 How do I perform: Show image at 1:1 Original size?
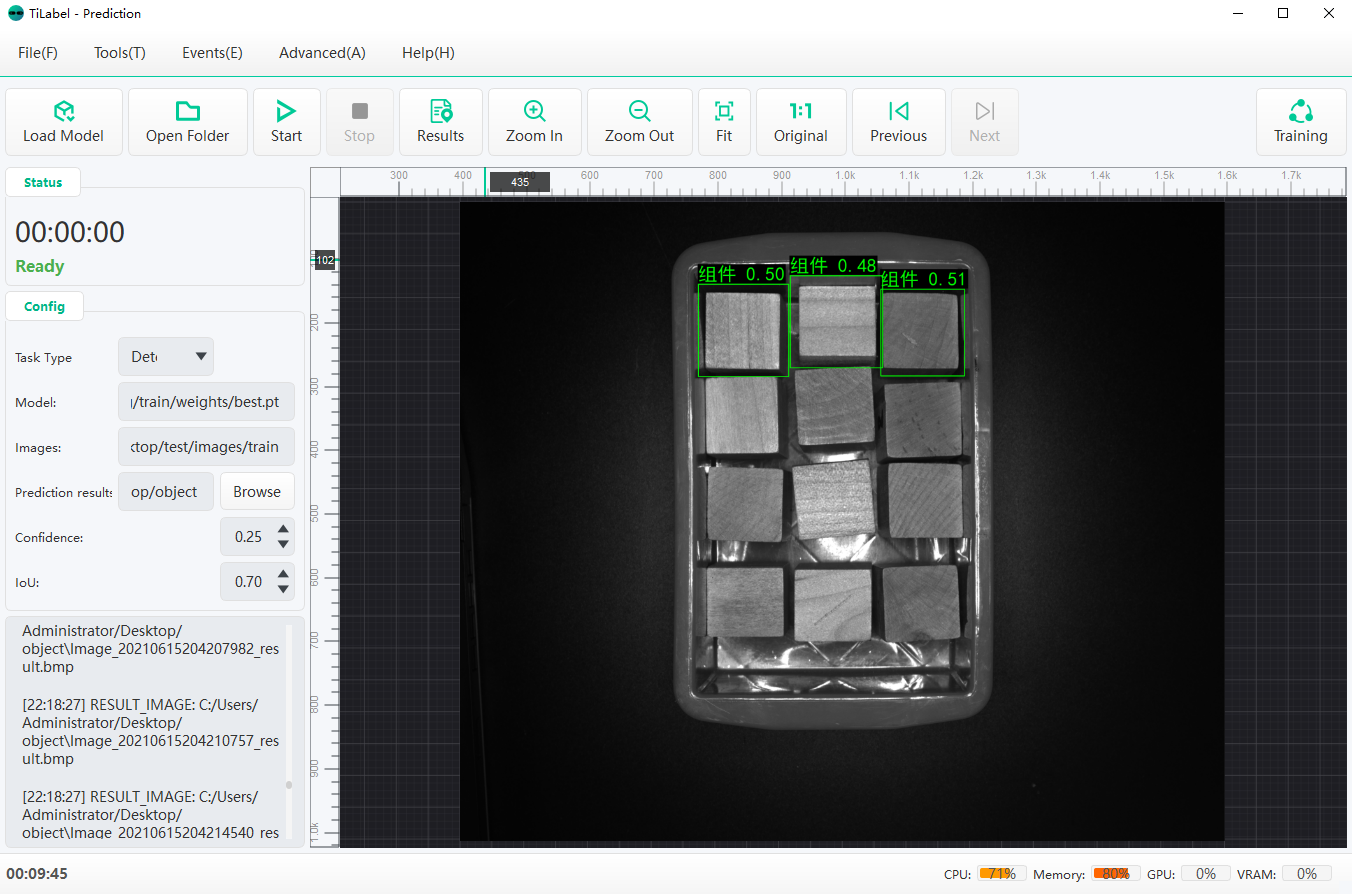pyautogui.click(x=800, y=121)
